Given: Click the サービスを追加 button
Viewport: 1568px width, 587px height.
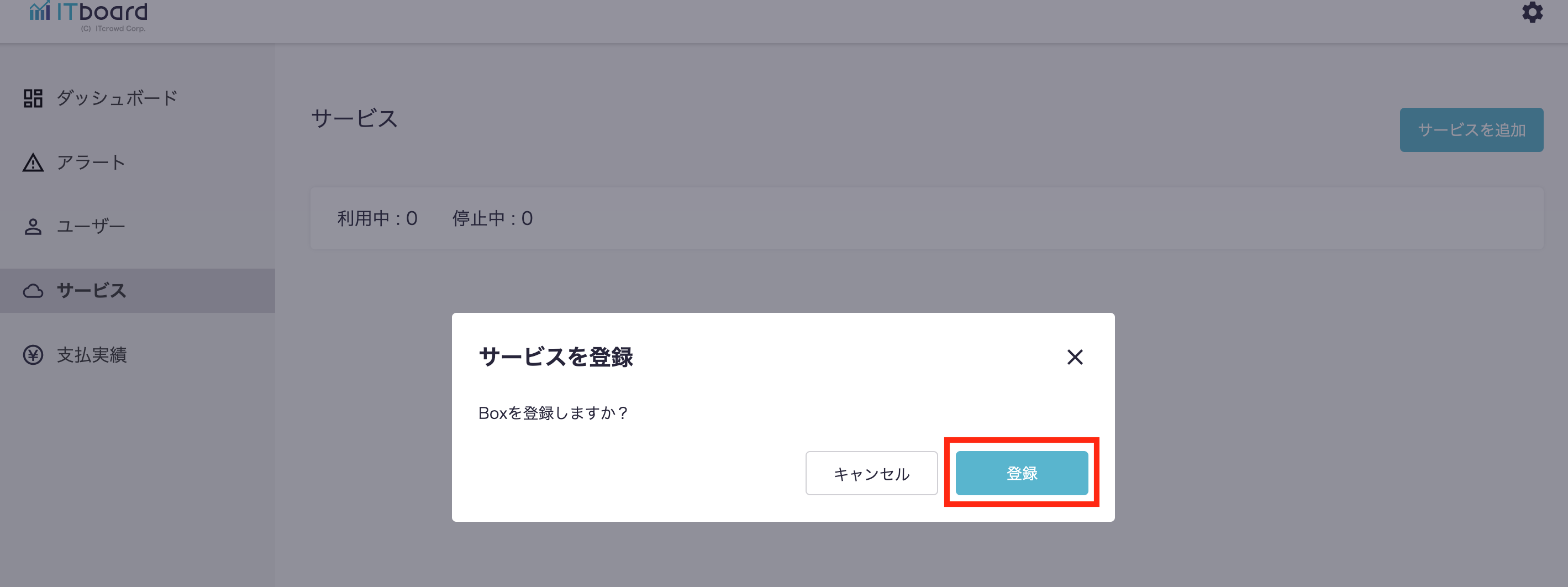Looking at the screenshot, I should [1471, 130].
